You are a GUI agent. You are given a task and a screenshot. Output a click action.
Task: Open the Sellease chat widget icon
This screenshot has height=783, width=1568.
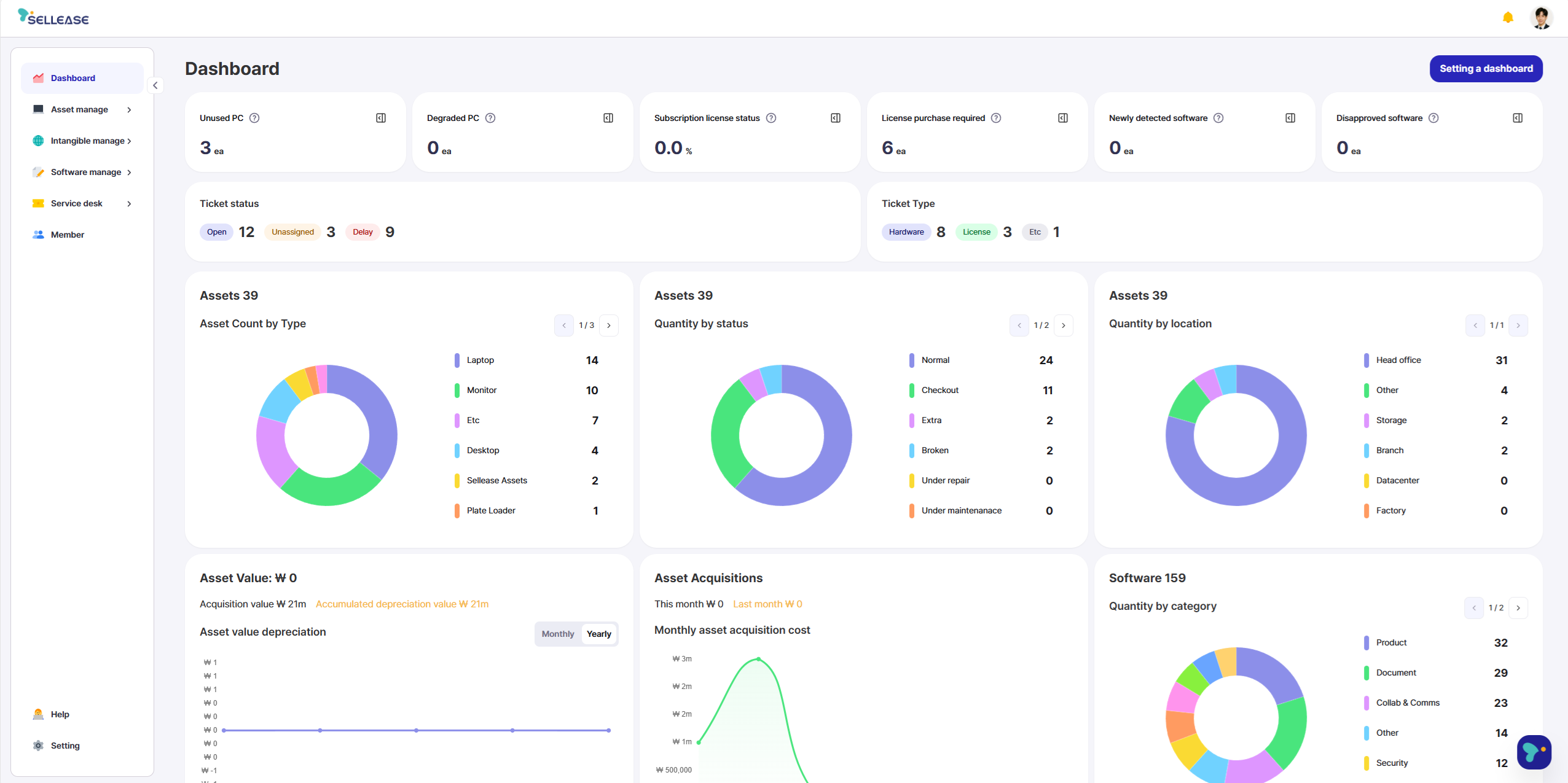(x=1534, y=752)
